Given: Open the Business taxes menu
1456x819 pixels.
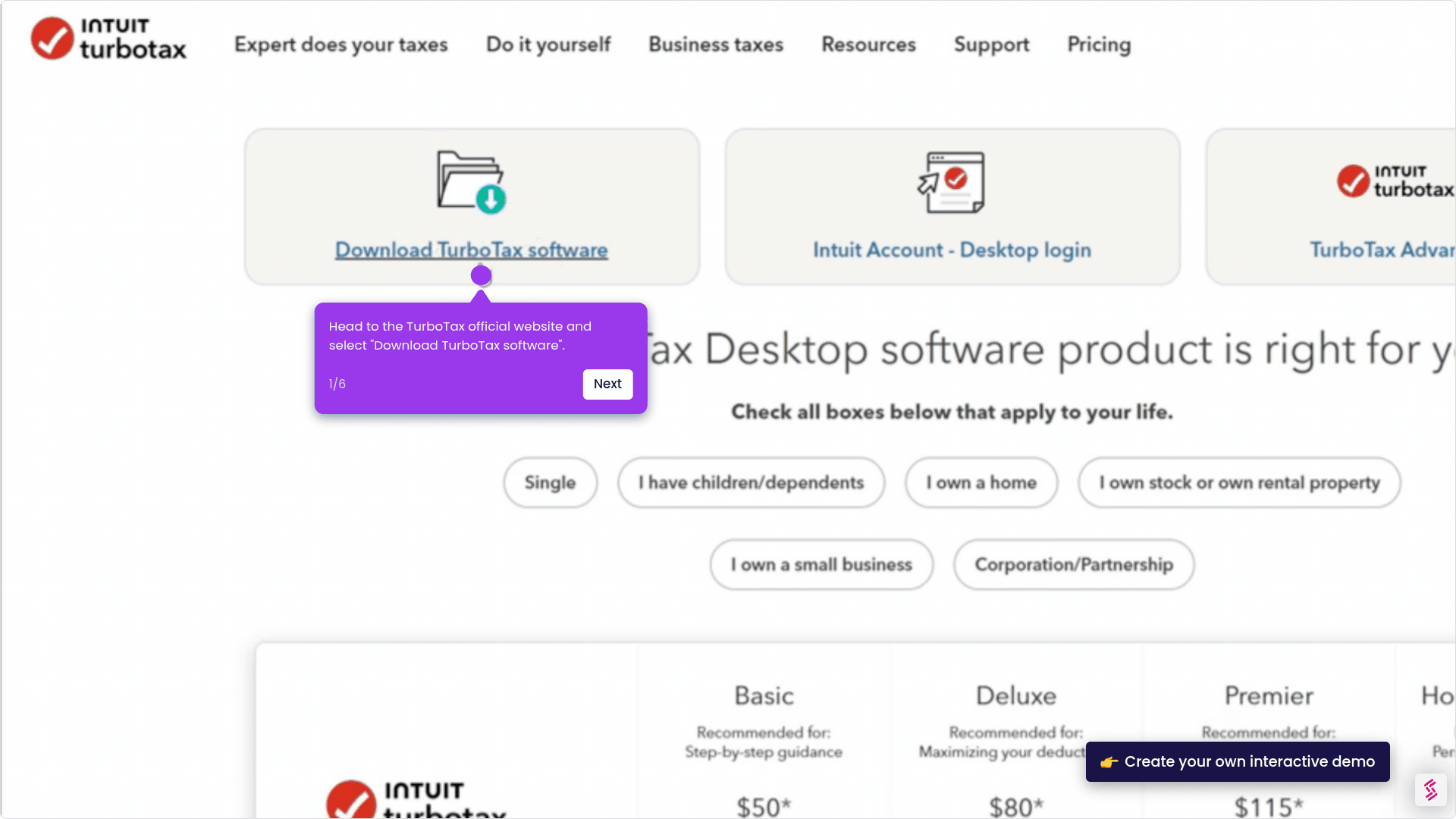Looking at the screenshot, I should point(715,45).
